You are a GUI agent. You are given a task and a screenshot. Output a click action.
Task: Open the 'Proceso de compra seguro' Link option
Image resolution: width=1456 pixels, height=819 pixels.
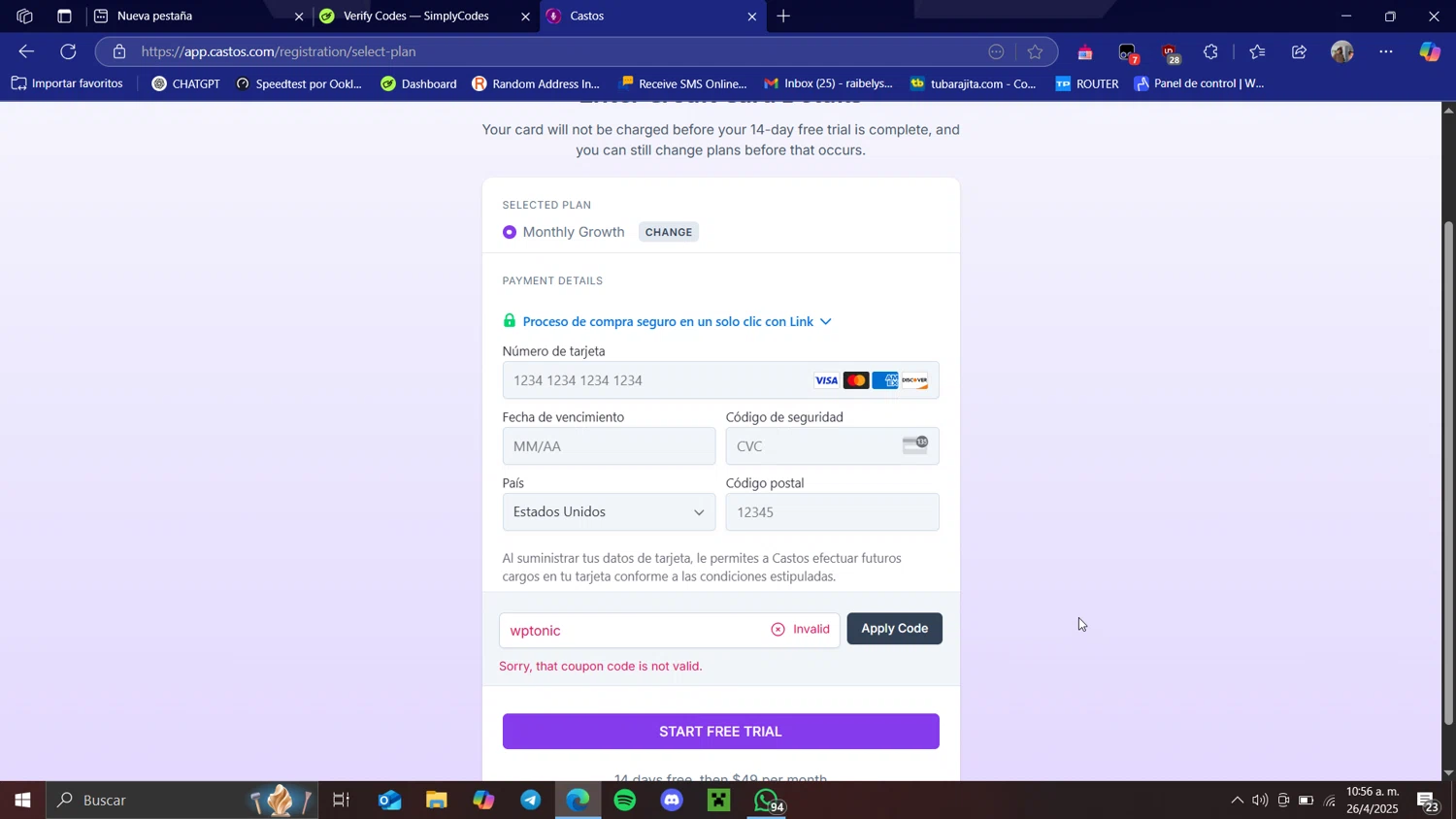tap(668, 321)
